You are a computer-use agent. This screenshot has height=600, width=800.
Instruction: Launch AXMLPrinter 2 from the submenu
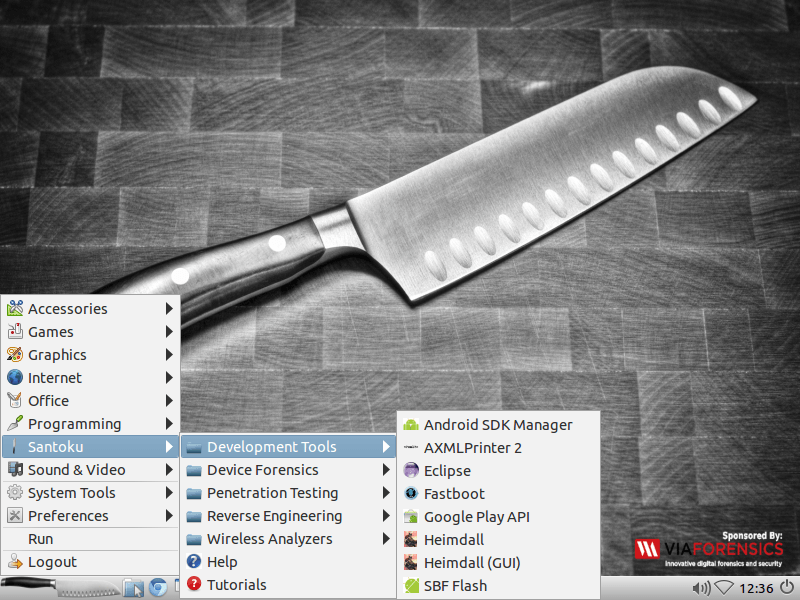(x=498, y=447)
